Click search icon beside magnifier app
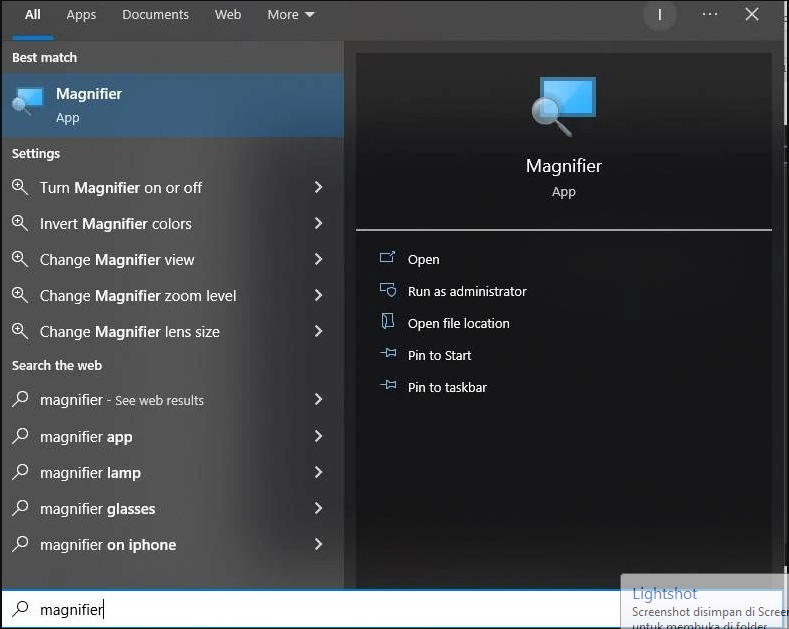 pos(20,435)
